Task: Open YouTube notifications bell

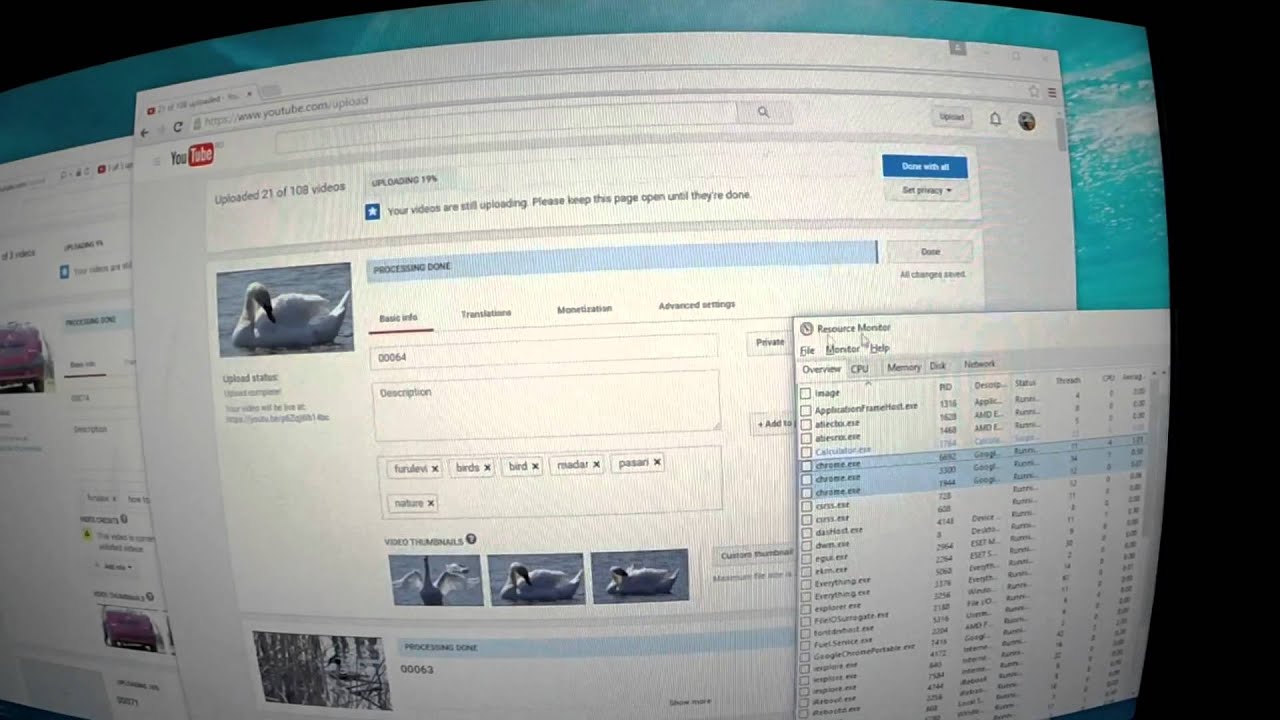Action: pos(995,119)
